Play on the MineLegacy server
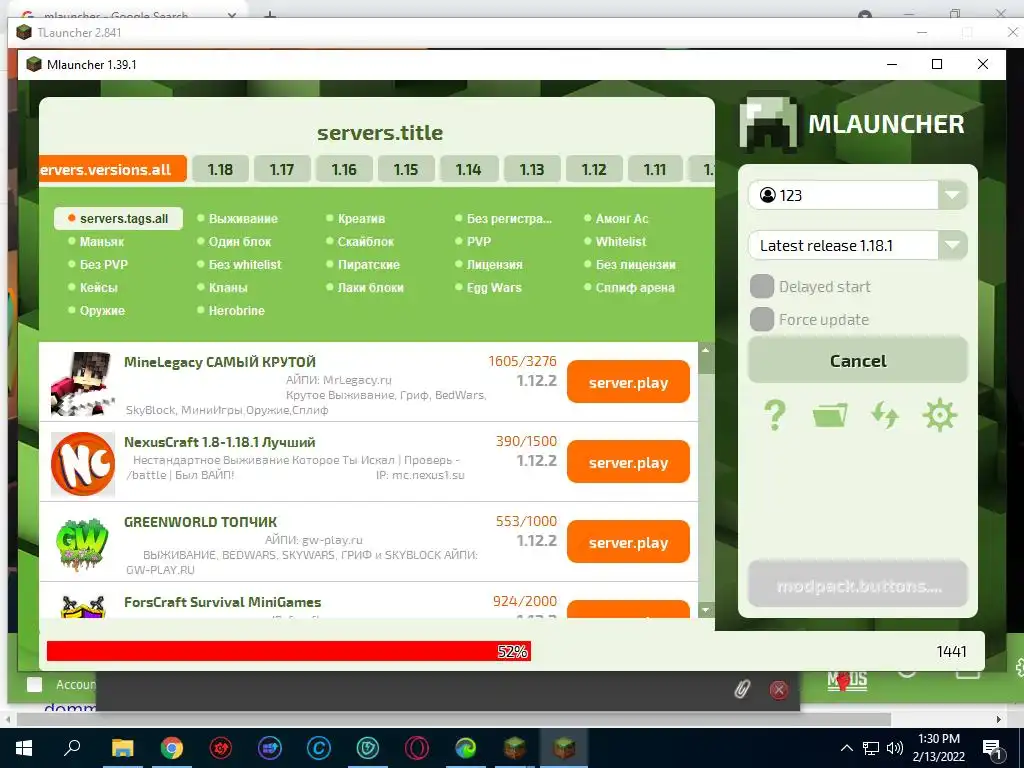 (628, 382)
